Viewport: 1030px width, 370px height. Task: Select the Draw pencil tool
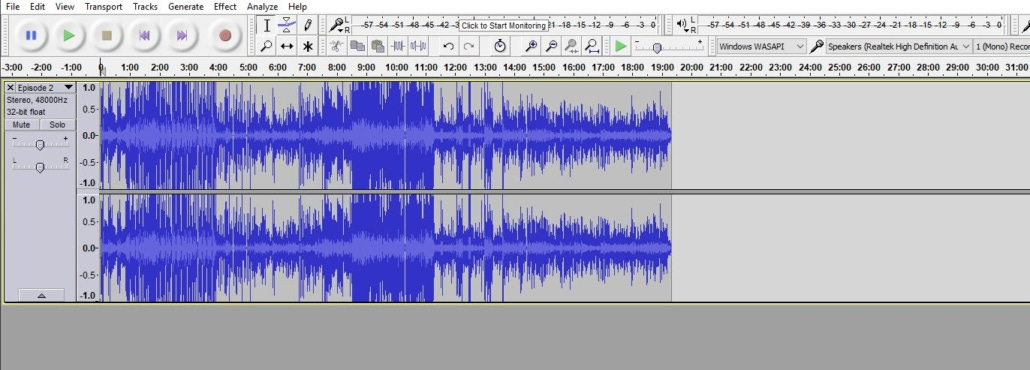click(307, 26)
